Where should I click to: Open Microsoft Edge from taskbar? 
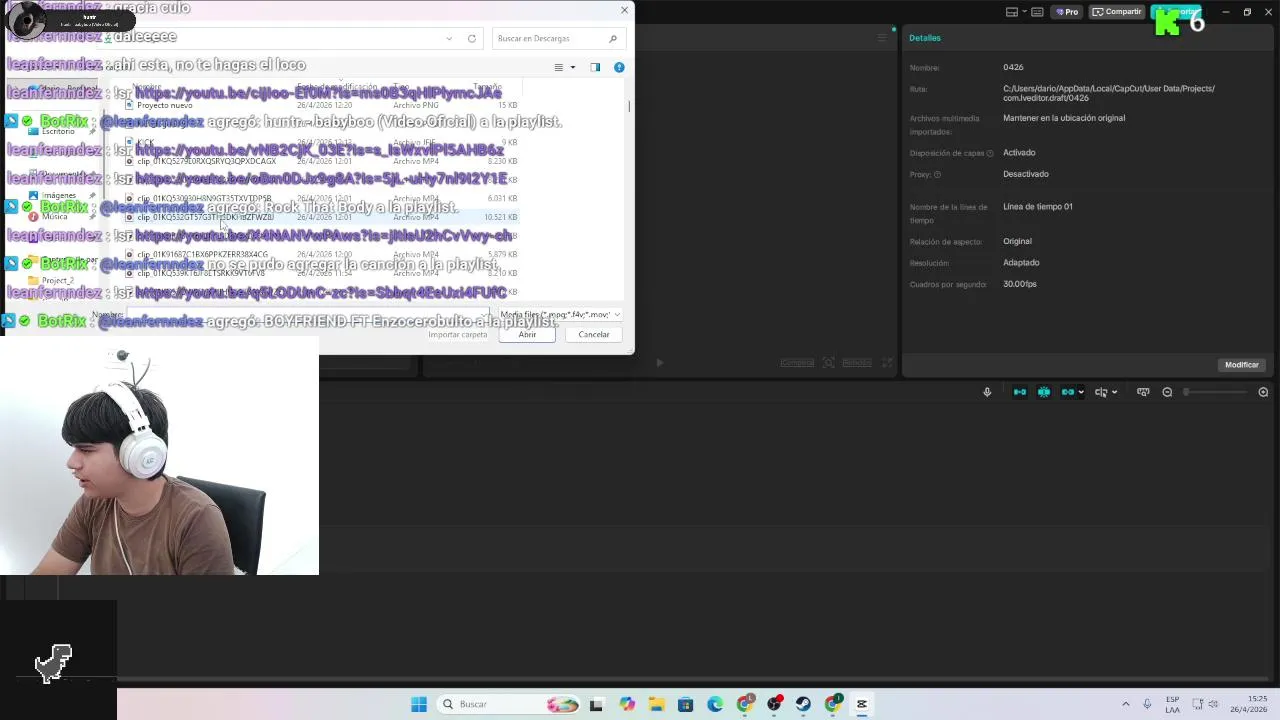click(x=715, y=704)
